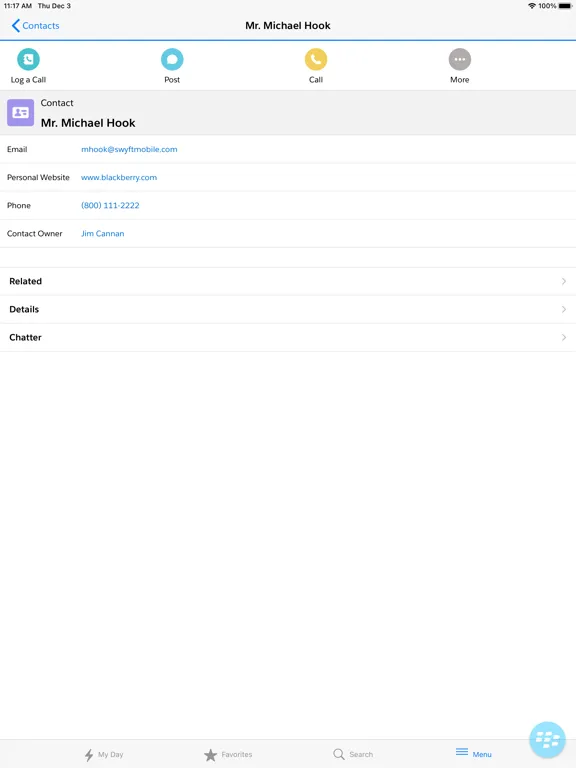
Task: Open the Search tab
Action: pos(353,754)
